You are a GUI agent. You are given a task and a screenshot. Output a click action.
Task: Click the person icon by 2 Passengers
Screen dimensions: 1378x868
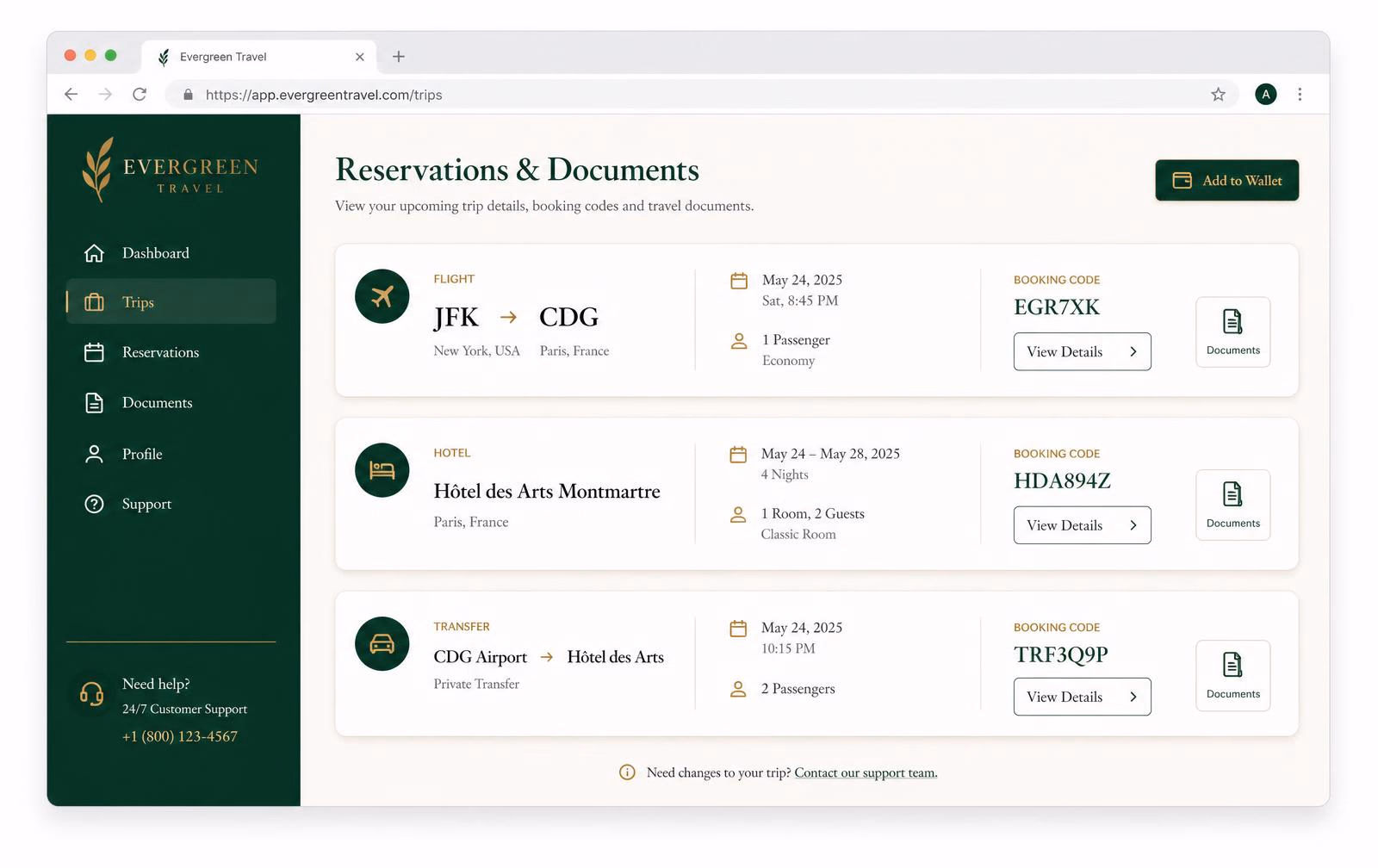click(738, 690)
